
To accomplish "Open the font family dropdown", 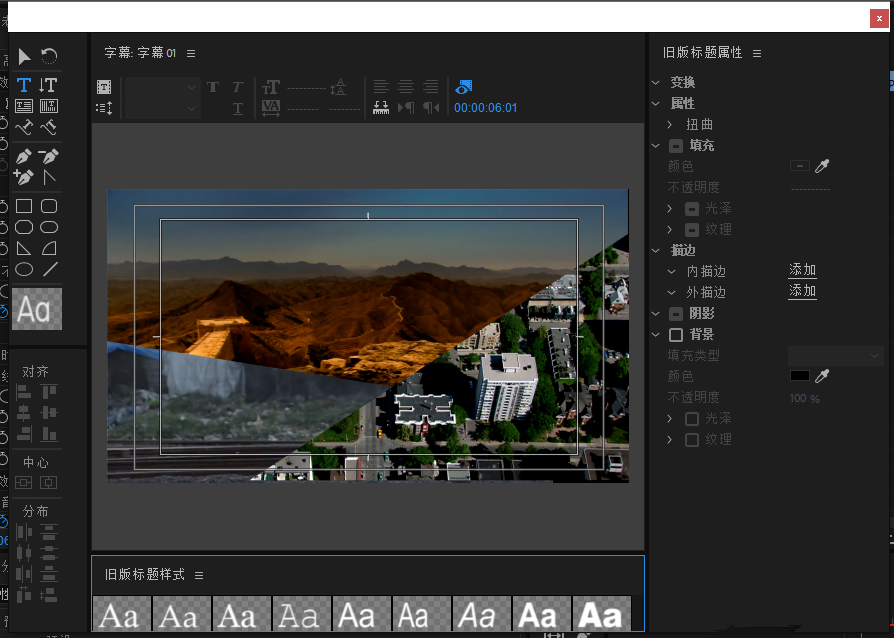I will (x=162, y=87).
